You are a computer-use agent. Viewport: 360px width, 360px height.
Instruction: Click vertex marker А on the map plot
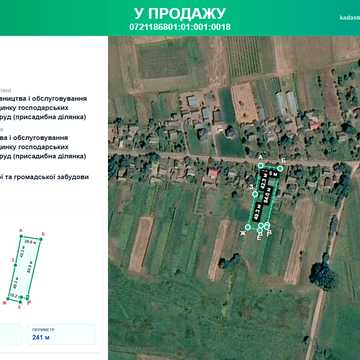[261, 165]
